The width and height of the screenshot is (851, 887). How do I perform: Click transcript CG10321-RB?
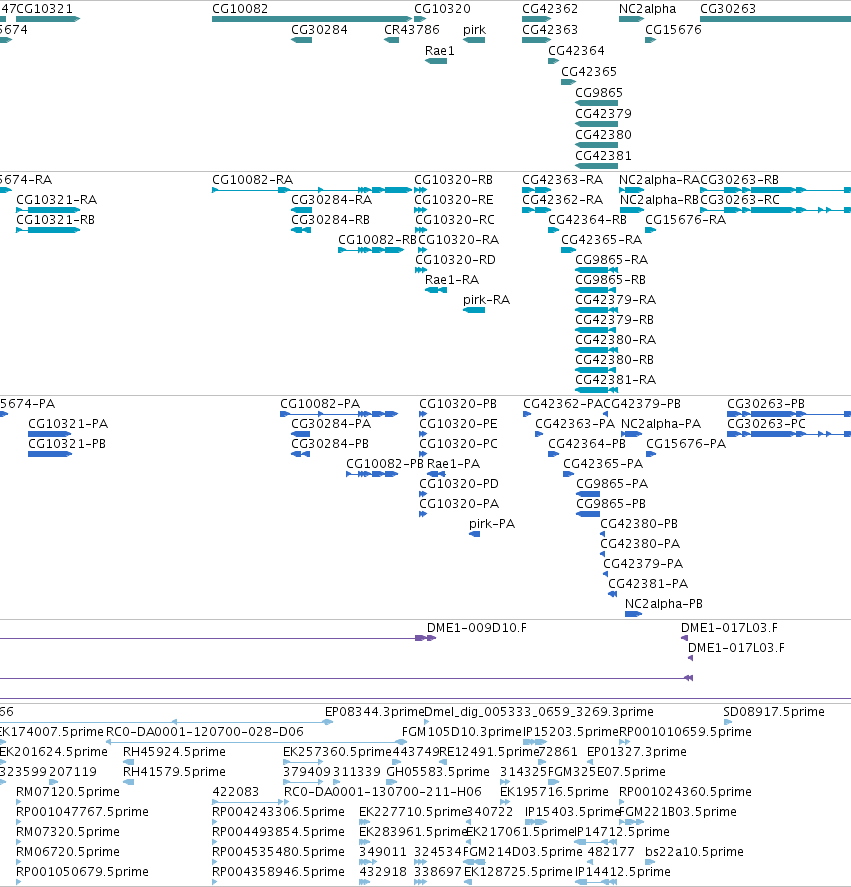[x=48, y=230]
